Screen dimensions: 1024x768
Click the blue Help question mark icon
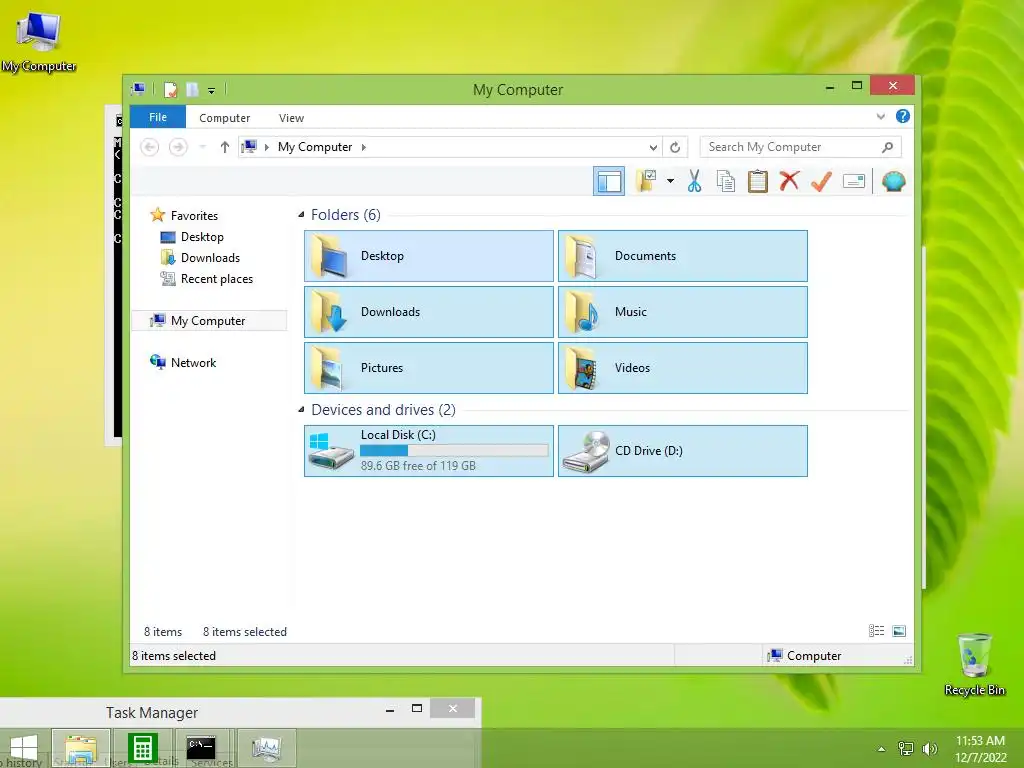tap(903, 116)
